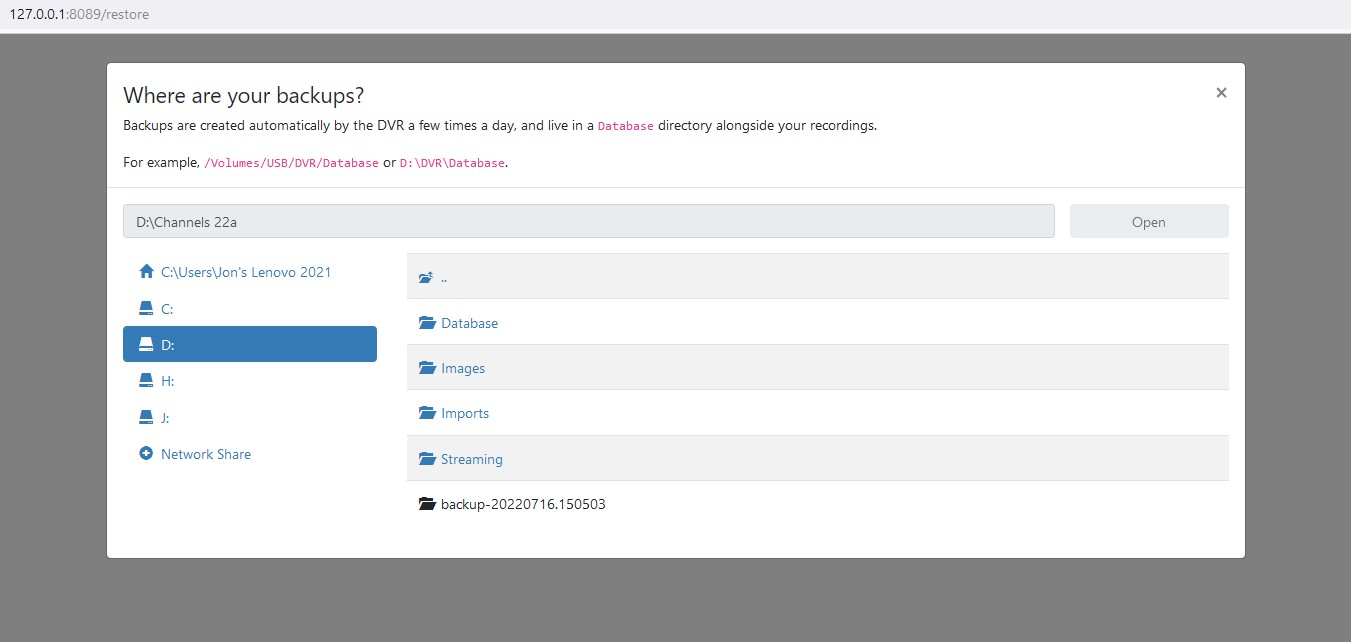The width and height of the screenshot is (1351, 642).
Task: Click the C: drive icon
Action: [146, 309]
